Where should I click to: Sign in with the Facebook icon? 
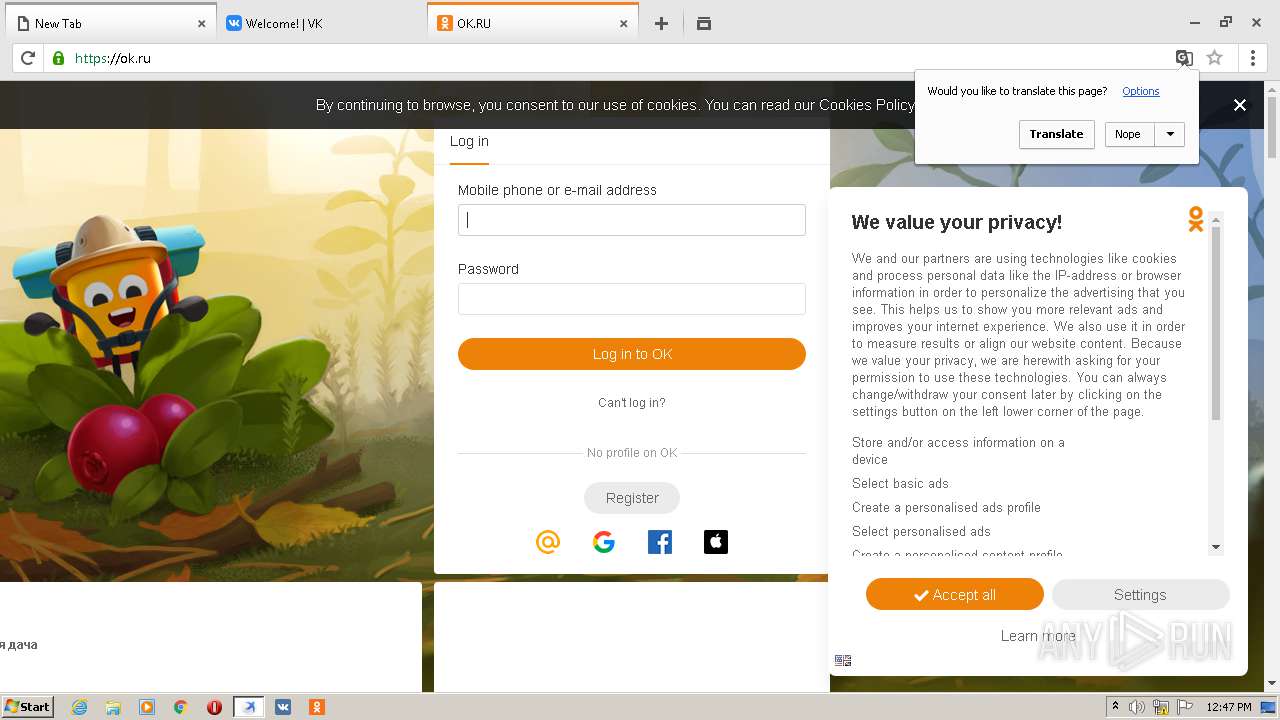pyautogui.click(x=660, y=542)
